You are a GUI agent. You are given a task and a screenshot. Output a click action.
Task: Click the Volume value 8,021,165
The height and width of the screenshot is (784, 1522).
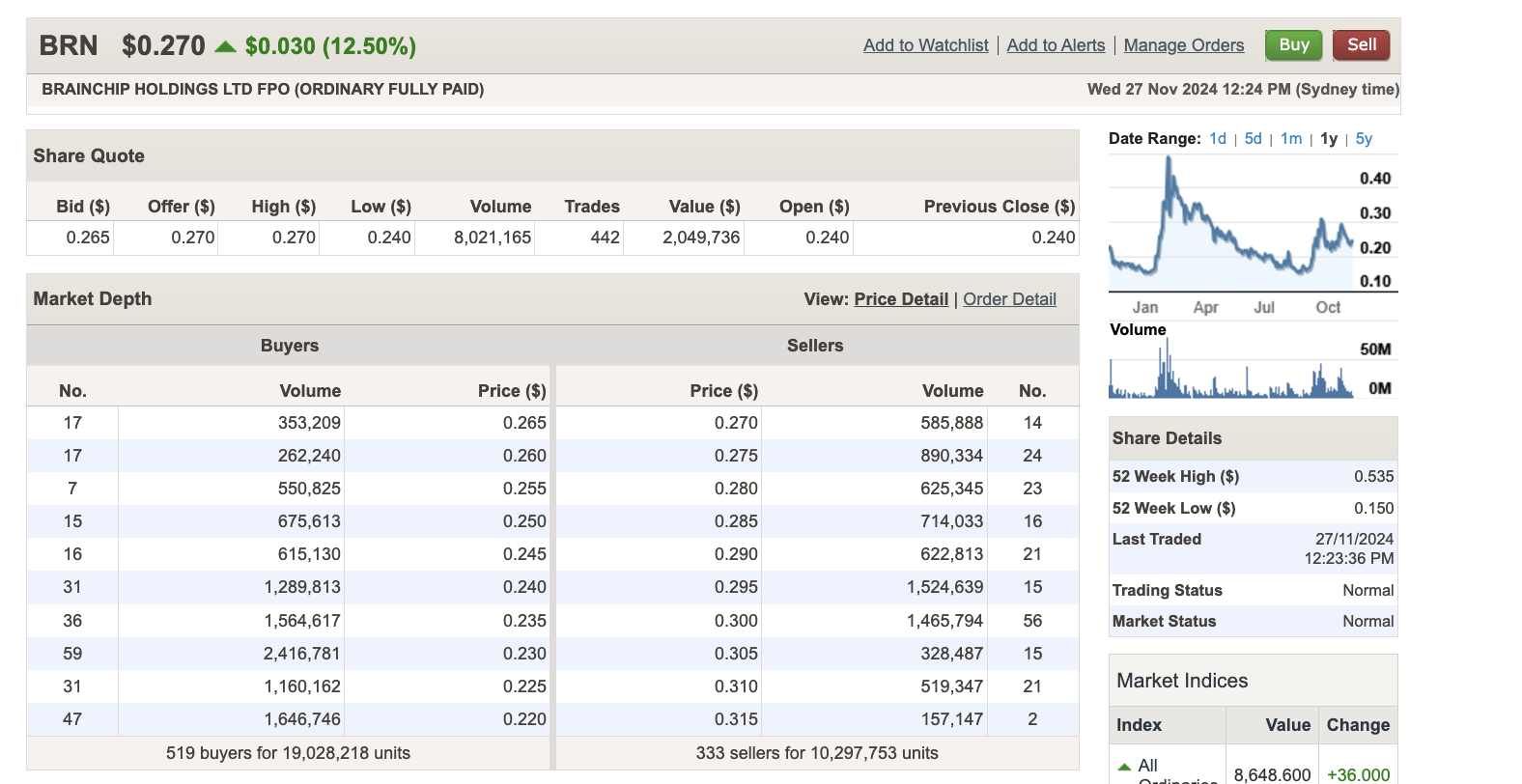coord(493,238)
